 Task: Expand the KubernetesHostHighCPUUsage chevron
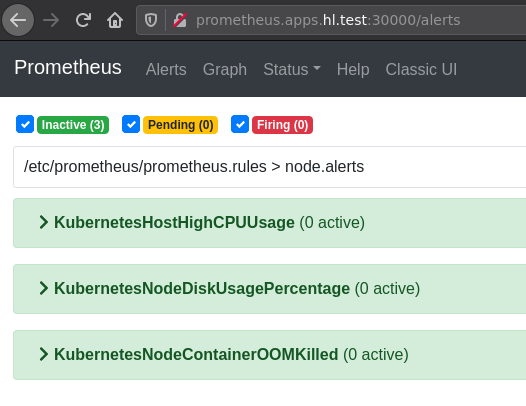coord(44,222)
